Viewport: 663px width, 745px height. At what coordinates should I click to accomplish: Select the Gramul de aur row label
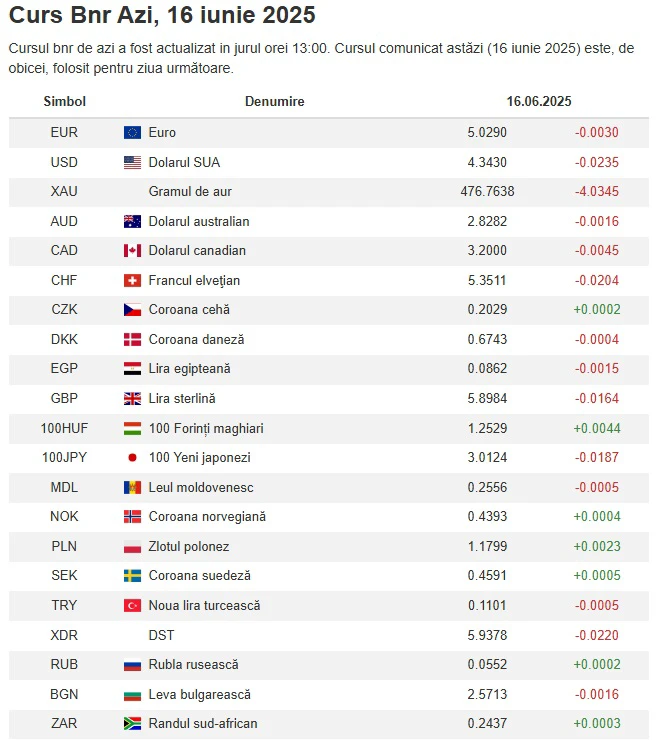pos(190,191)
